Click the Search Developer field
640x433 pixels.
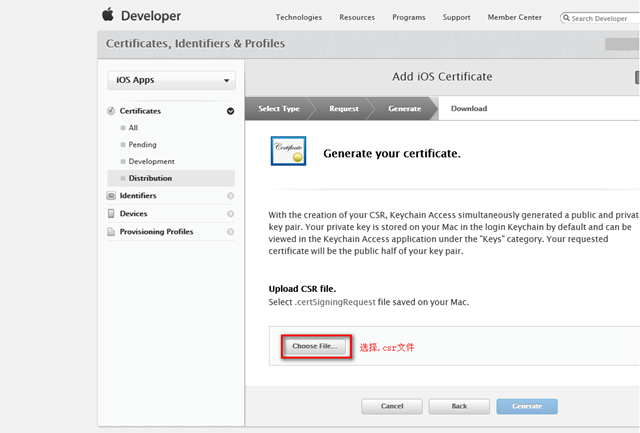(x=605, y=18)
